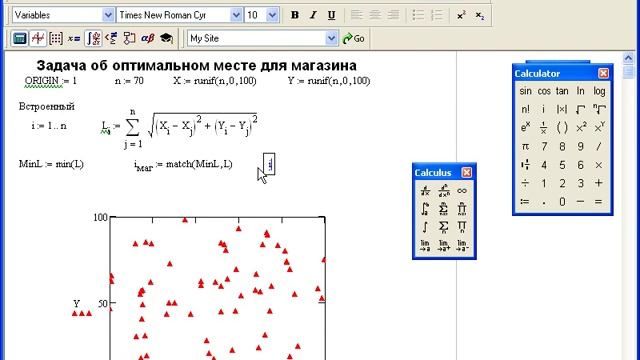Toggle italic formatting

point(313,16)
